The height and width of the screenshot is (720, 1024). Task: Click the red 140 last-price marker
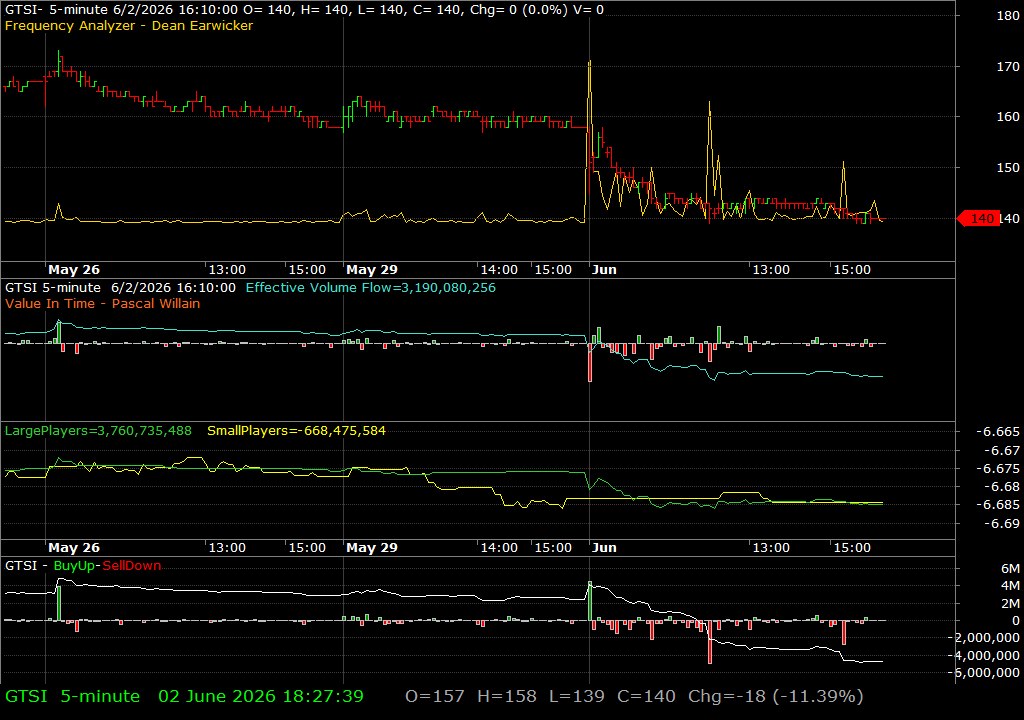[978, 219]
